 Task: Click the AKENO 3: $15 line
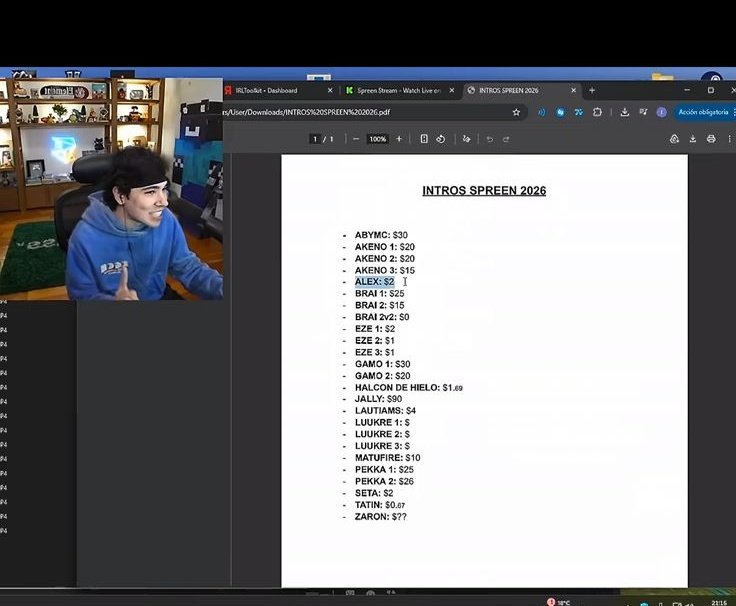tap(385, 270)
